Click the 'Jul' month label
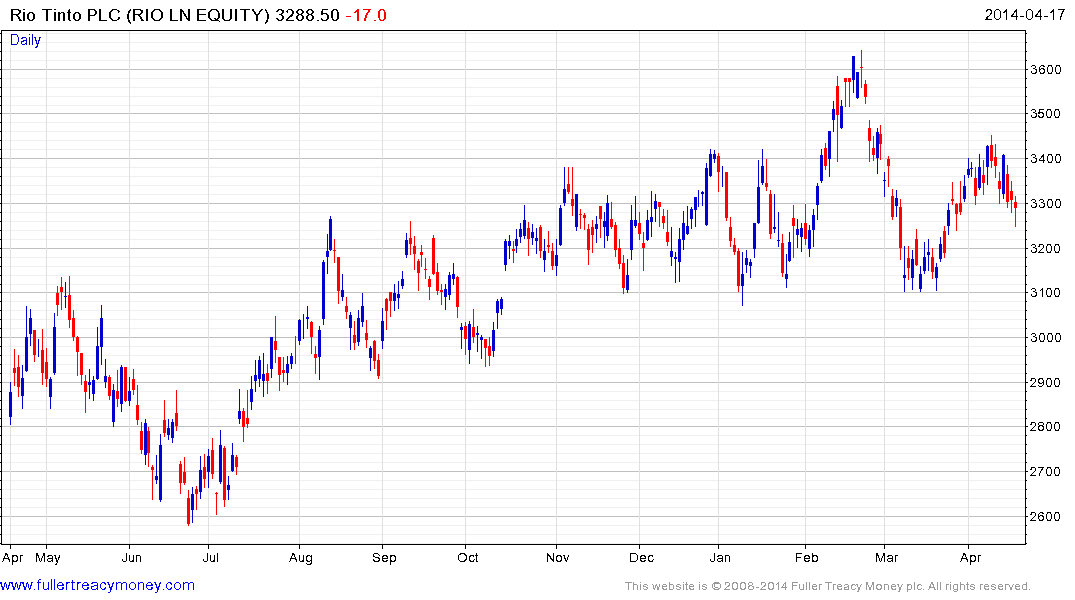The height and width of the screenshot is (600, 1075). (211, 558)
